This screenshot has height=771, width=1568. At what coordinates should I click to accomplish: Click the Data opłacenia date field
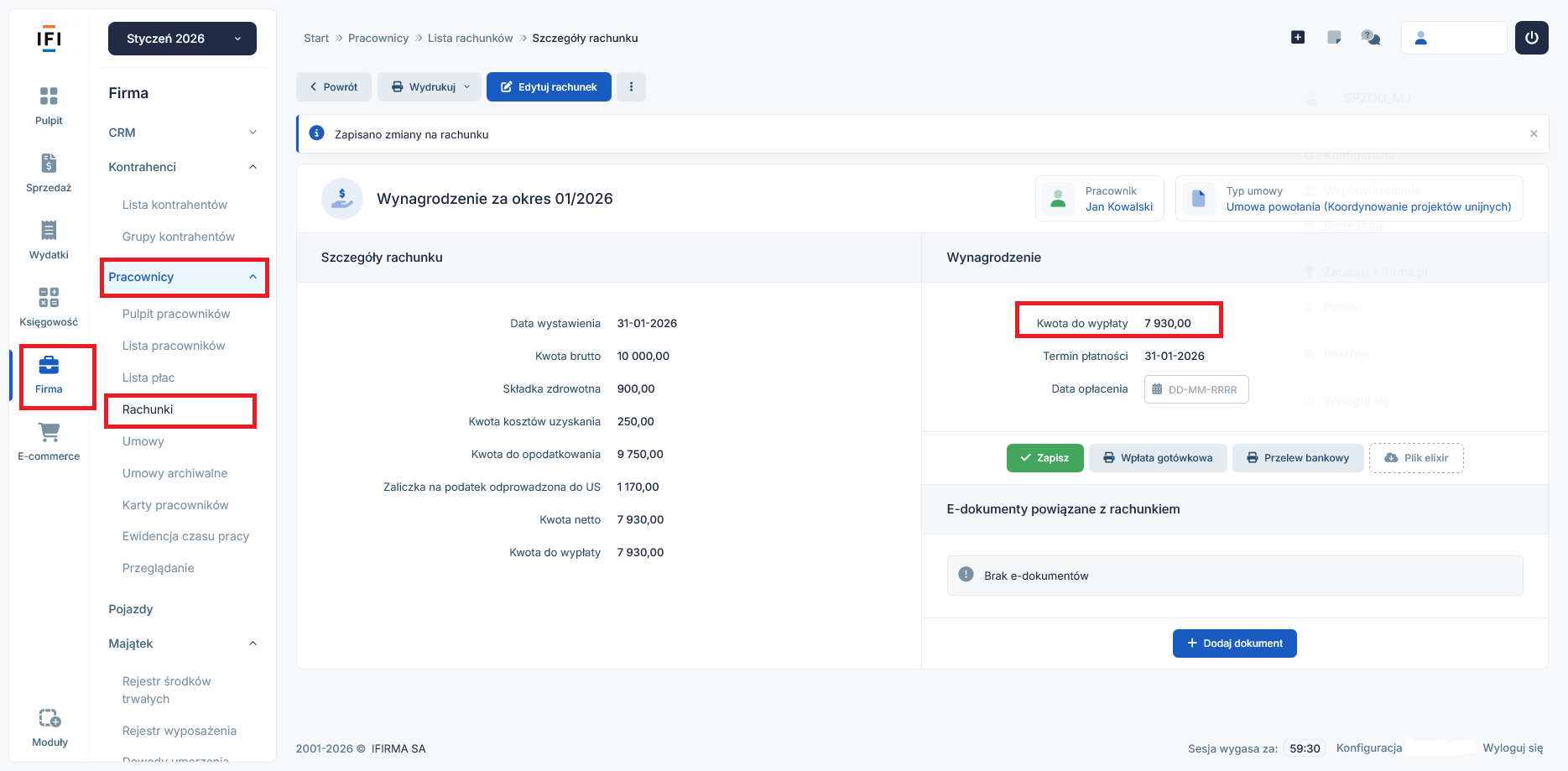click(x=1196, y=389)
